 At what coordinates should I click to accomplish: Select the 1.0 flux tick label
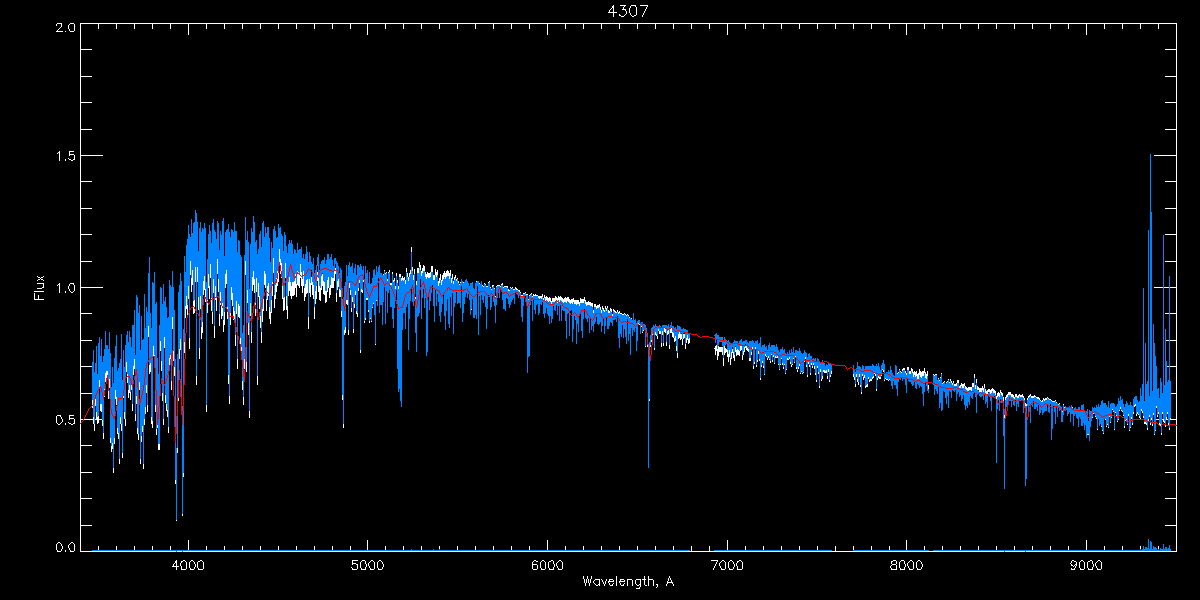(66, 288)
